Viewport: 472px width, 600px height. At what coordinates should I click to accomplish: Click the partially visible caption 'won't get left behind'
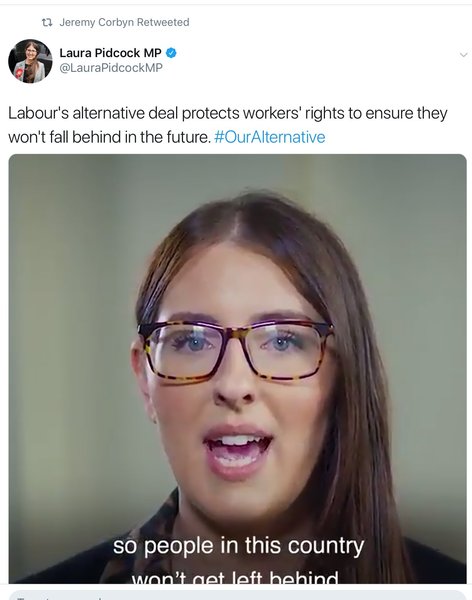point(235,577)
